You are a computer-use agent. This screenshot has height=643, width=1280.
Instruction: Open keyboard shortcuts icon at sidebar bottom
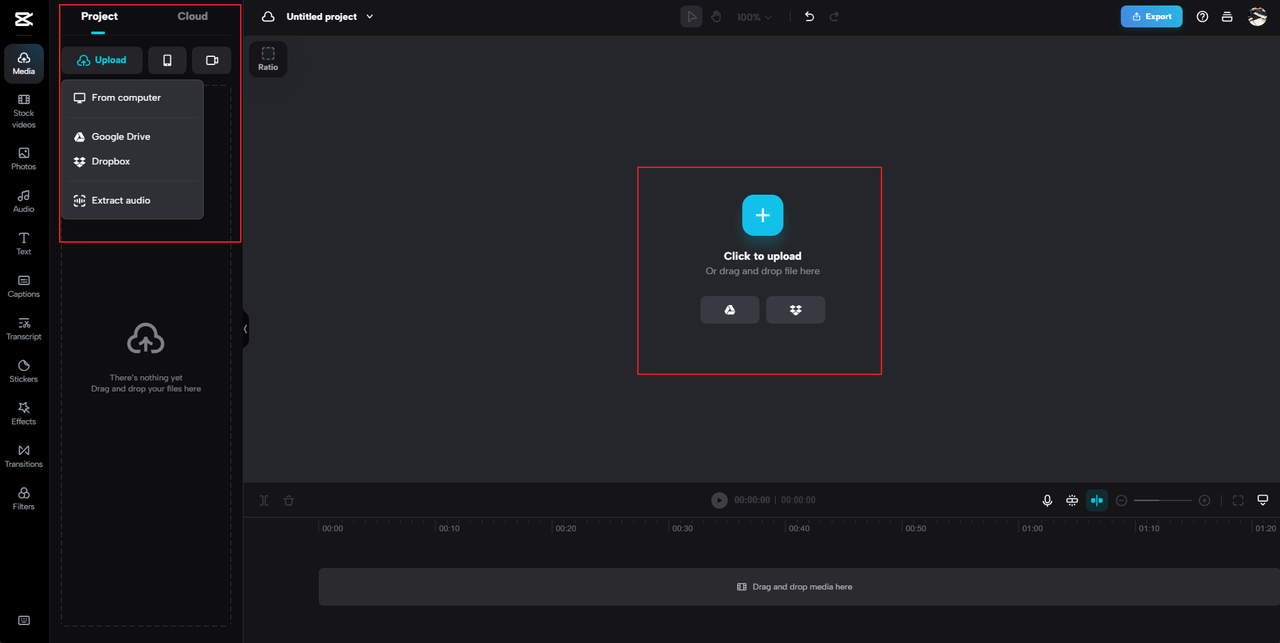click(x=24, y=620)
